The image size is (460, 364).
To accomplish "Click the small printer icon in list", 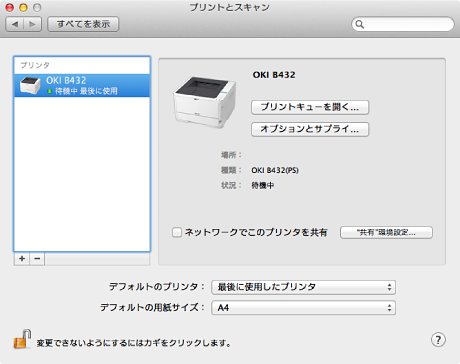I will point(30,85).
